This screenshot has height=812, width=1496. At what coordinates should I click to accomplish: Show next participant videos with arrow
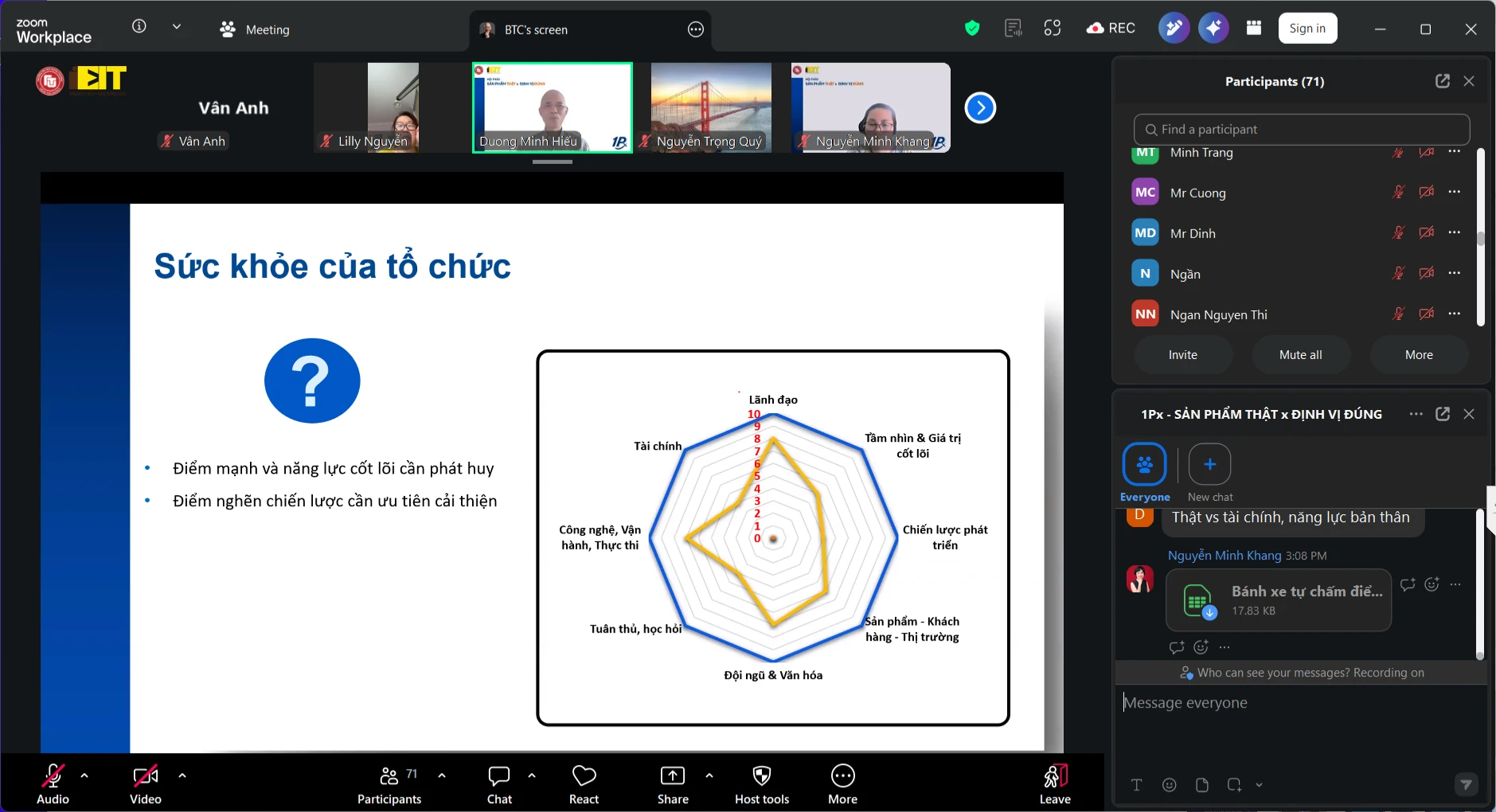980,107
